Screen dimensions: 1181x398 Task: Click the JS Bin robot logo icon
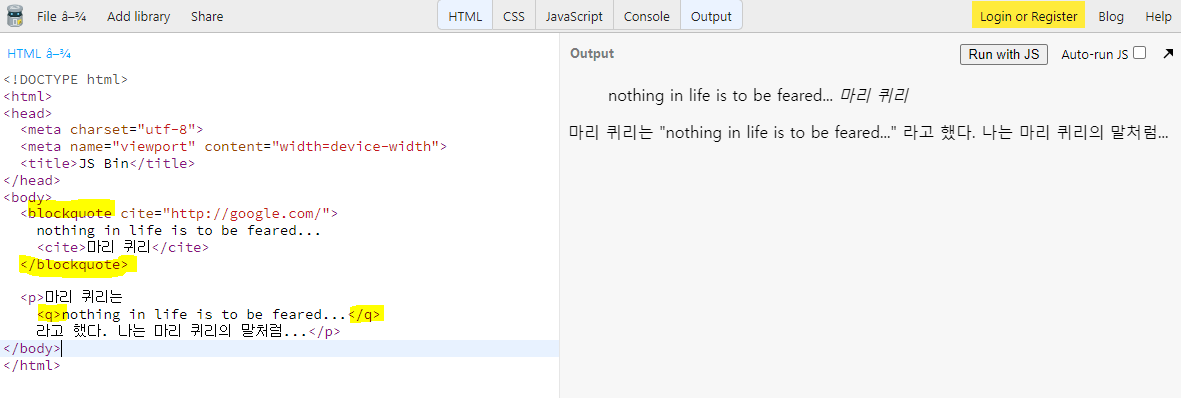click(x=15, y=16)
